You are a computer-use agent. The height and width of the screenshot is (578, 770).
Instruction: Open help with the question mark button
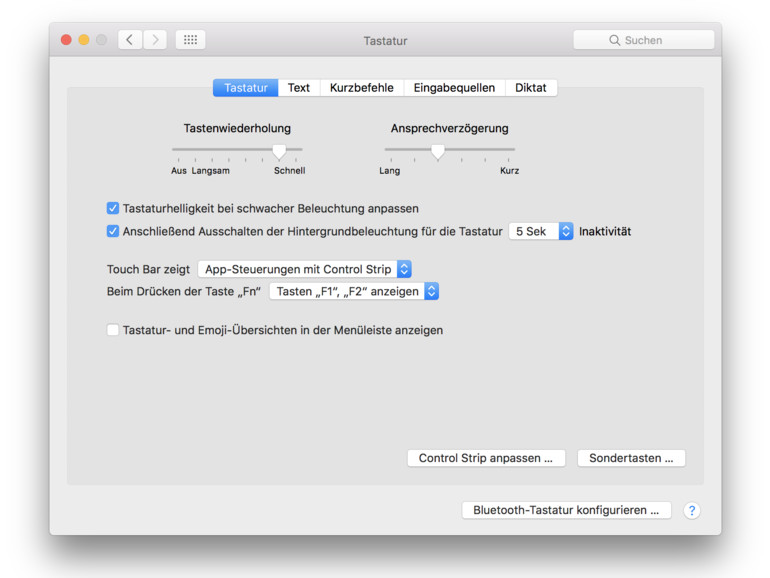coord(691,511)
